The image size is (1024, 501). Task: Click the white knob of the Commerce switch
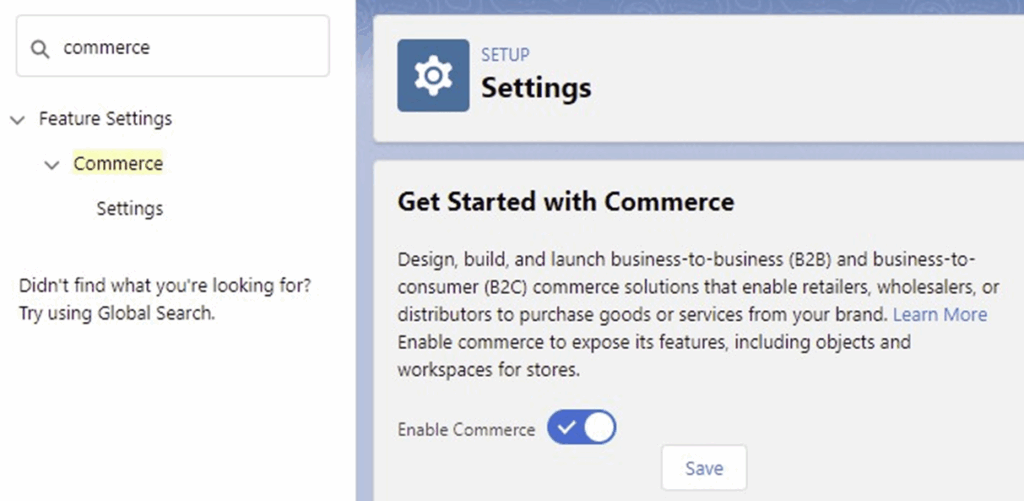click(x=598, y=429)
